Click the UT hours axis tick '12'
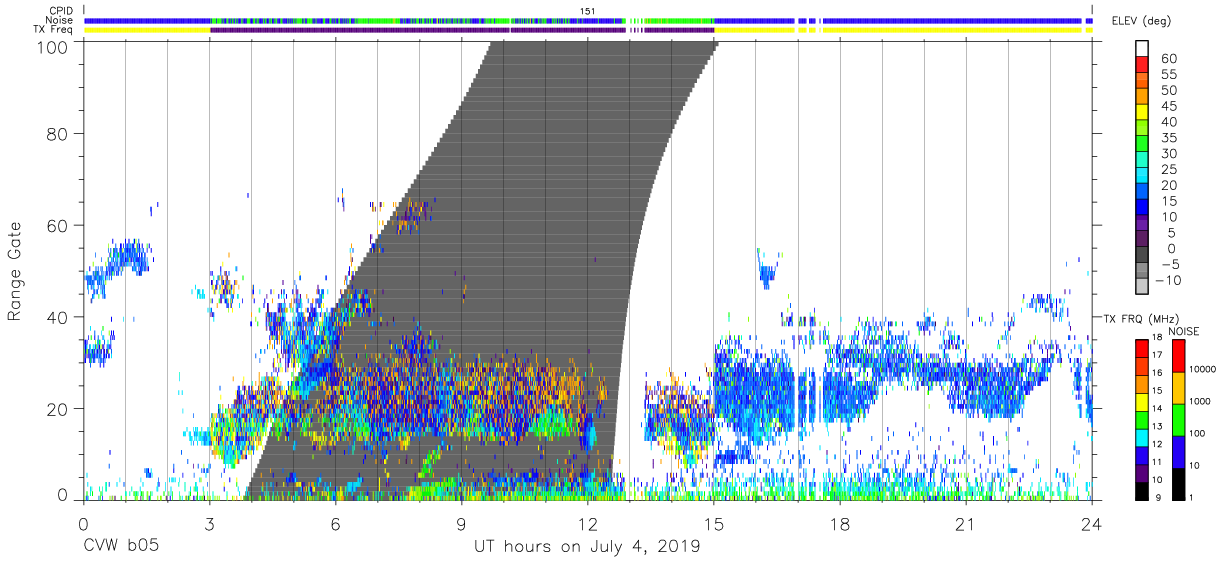The height and width of the screenshot is (567, 1228). pyautogui.click(x=588, y=524)
